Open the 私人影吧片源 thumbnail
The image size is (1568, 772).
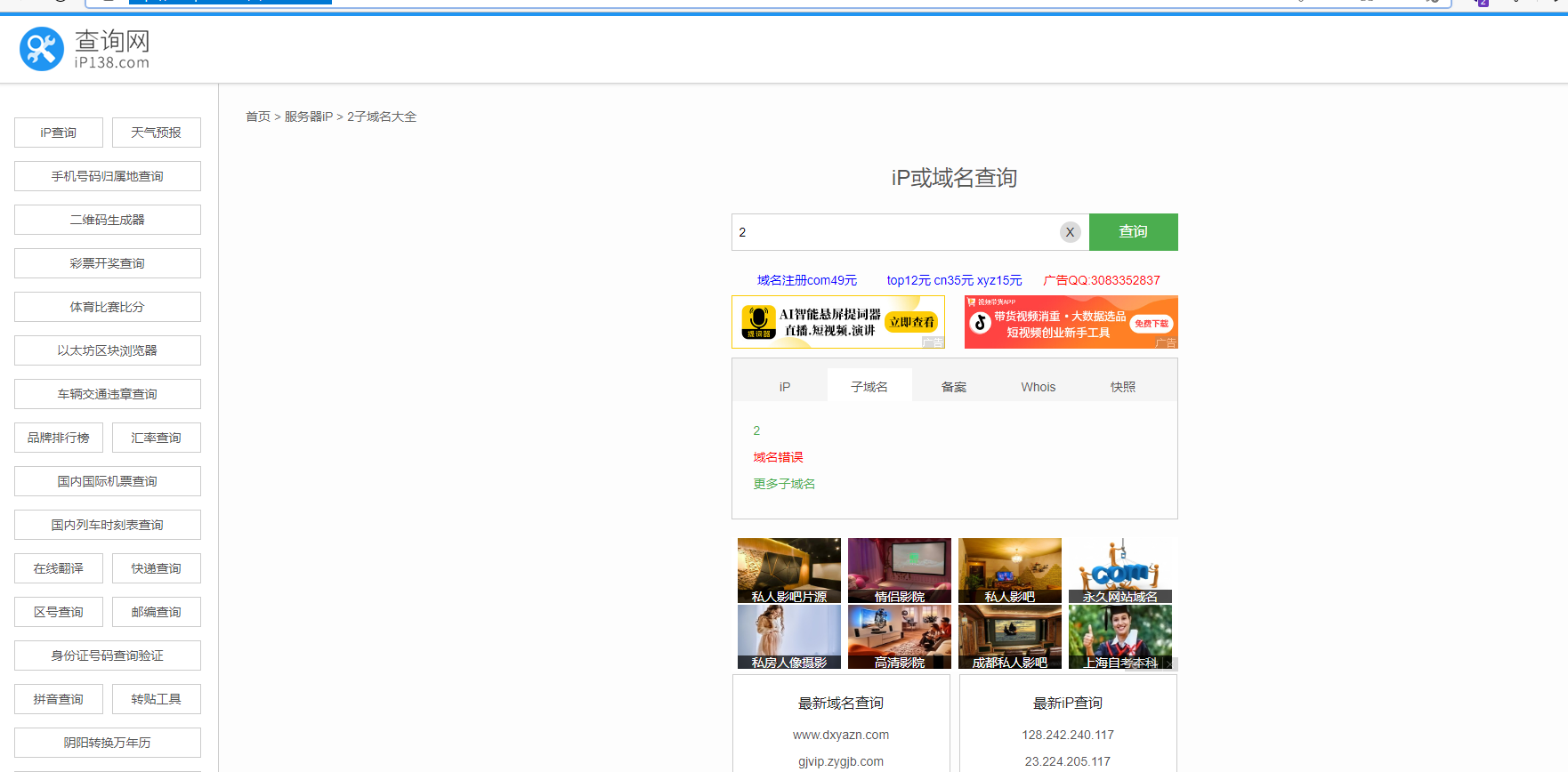[788, 571]
